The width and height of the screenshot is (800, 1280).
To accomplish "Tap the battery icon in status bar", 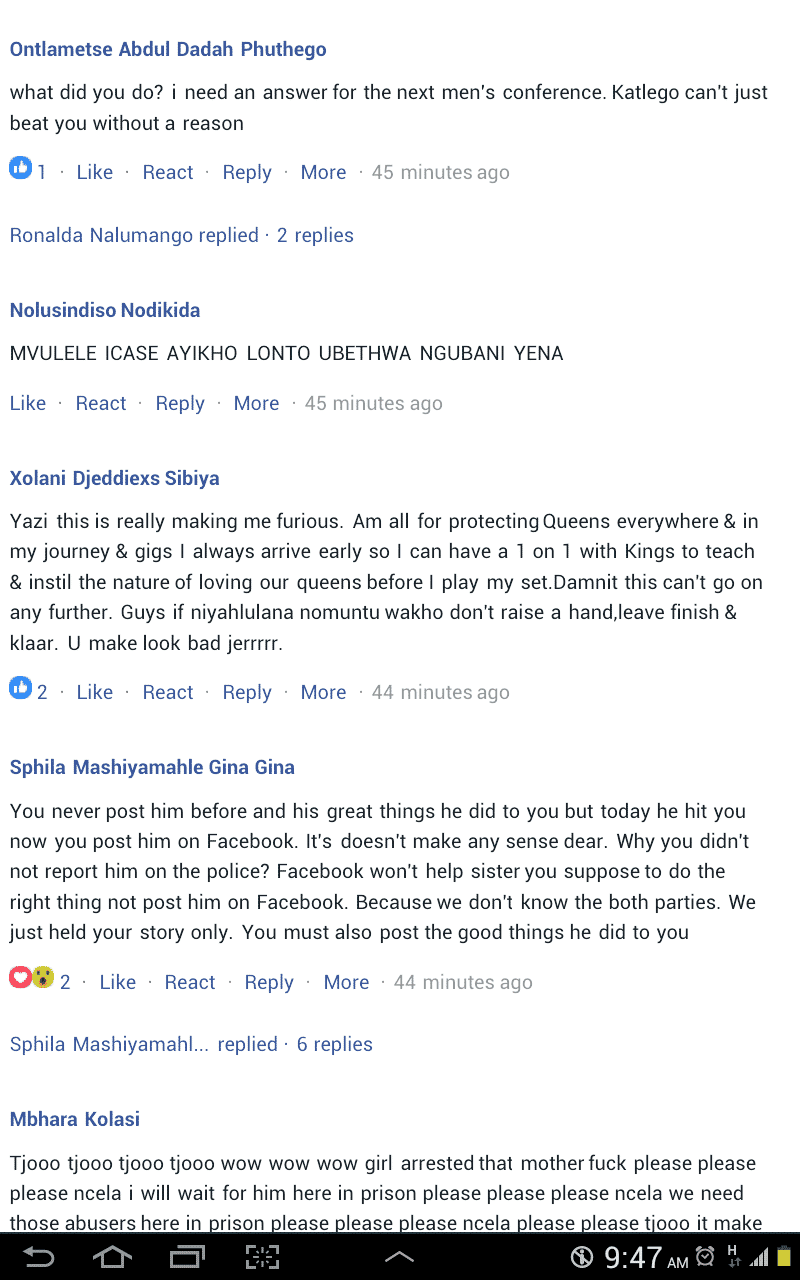I will coord(785,1256).
